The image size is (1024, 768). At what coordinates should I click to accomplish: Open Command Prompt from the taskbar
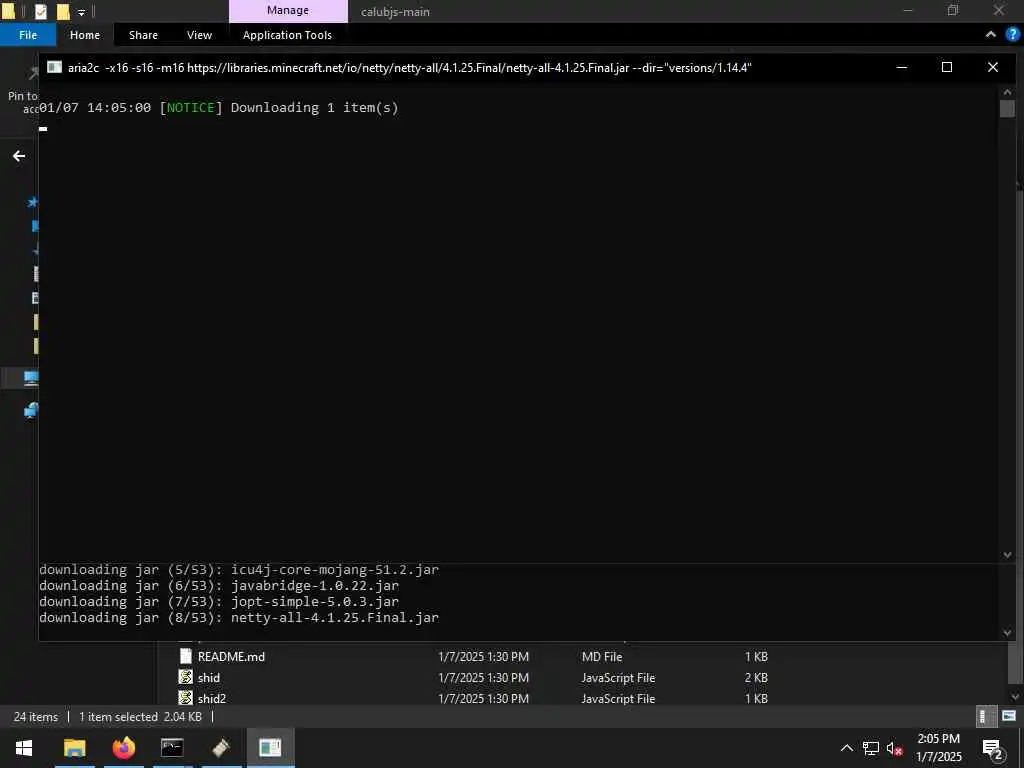tap(172, 748)
